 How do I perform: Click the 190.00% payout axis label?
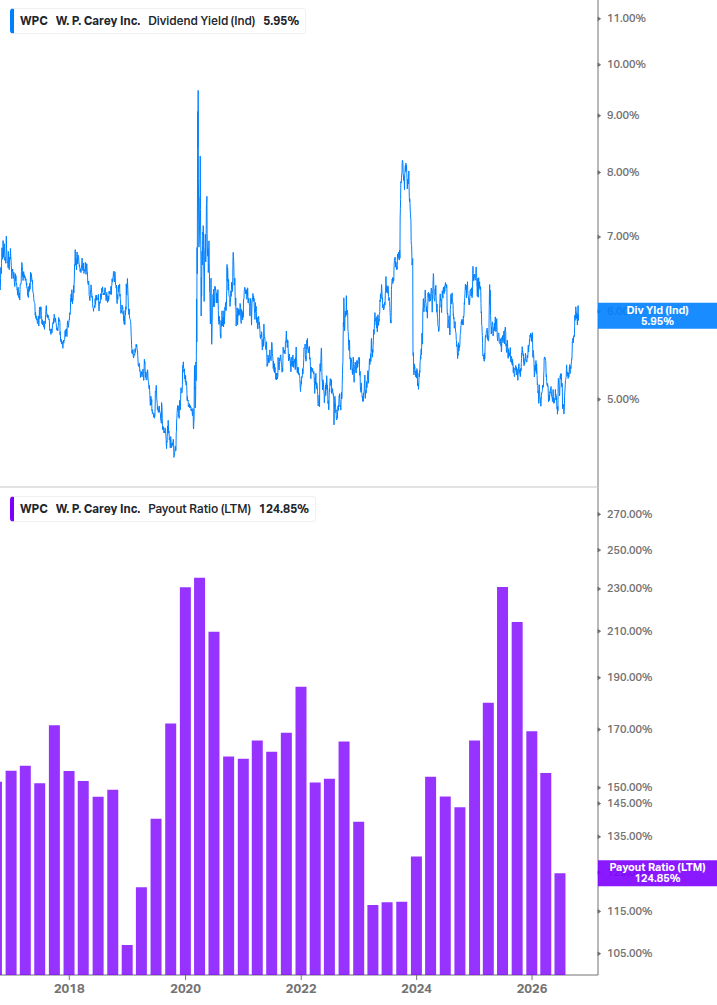(x=629, y=677)
